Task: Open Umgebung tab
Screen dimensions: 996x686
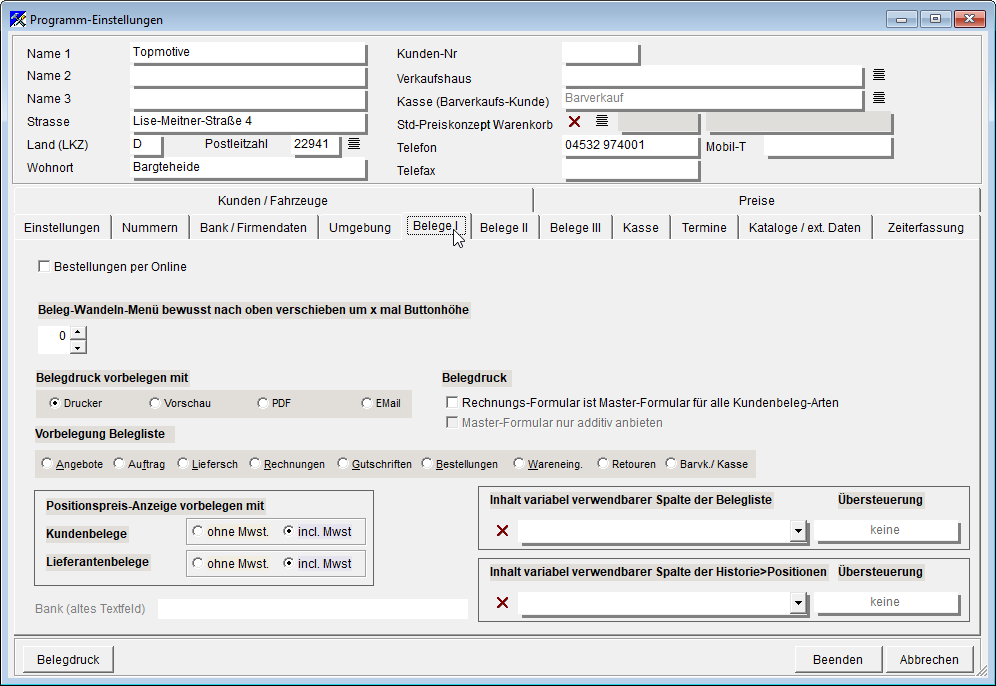Action: [x=360, y=227]
